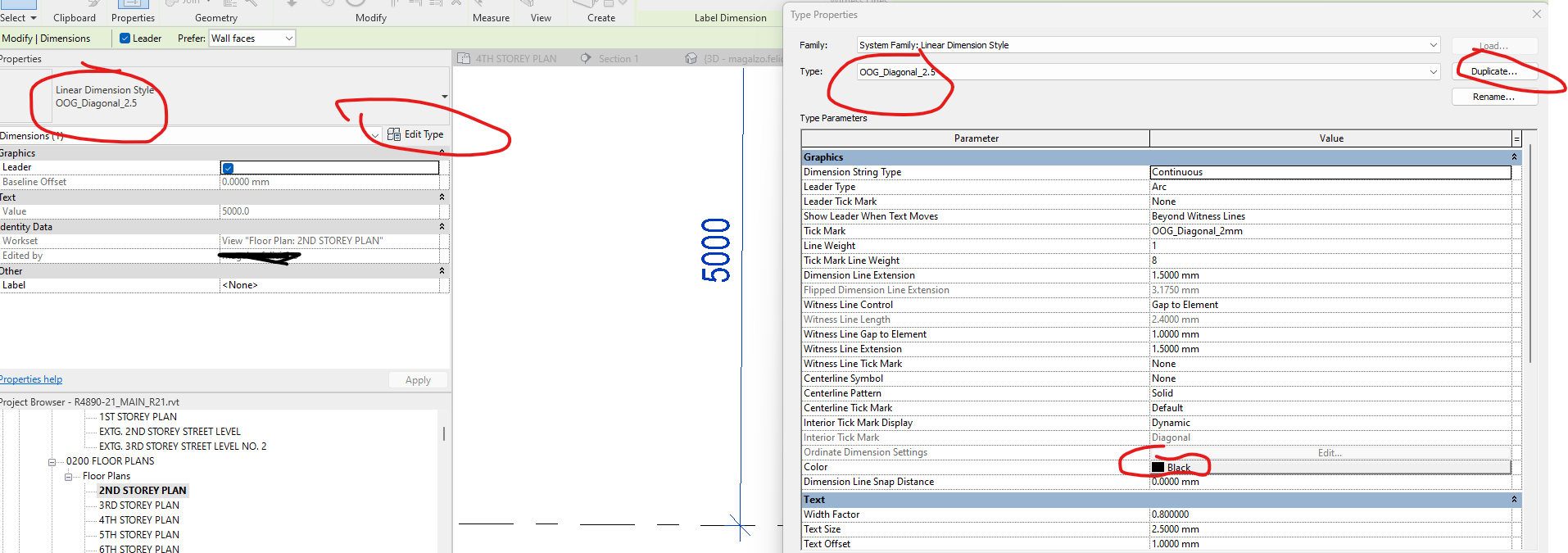Viewport: 1568px width, 553px height.
Task: Select 2ND STOREY PLAN in Project Browser
Action: click(143, 491)
